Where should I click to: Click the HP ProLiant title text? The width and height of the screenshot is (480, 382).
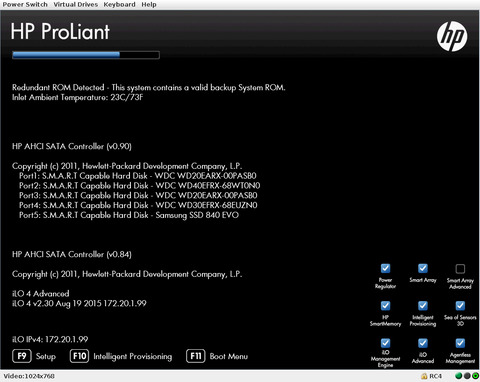tap(60, 32)
